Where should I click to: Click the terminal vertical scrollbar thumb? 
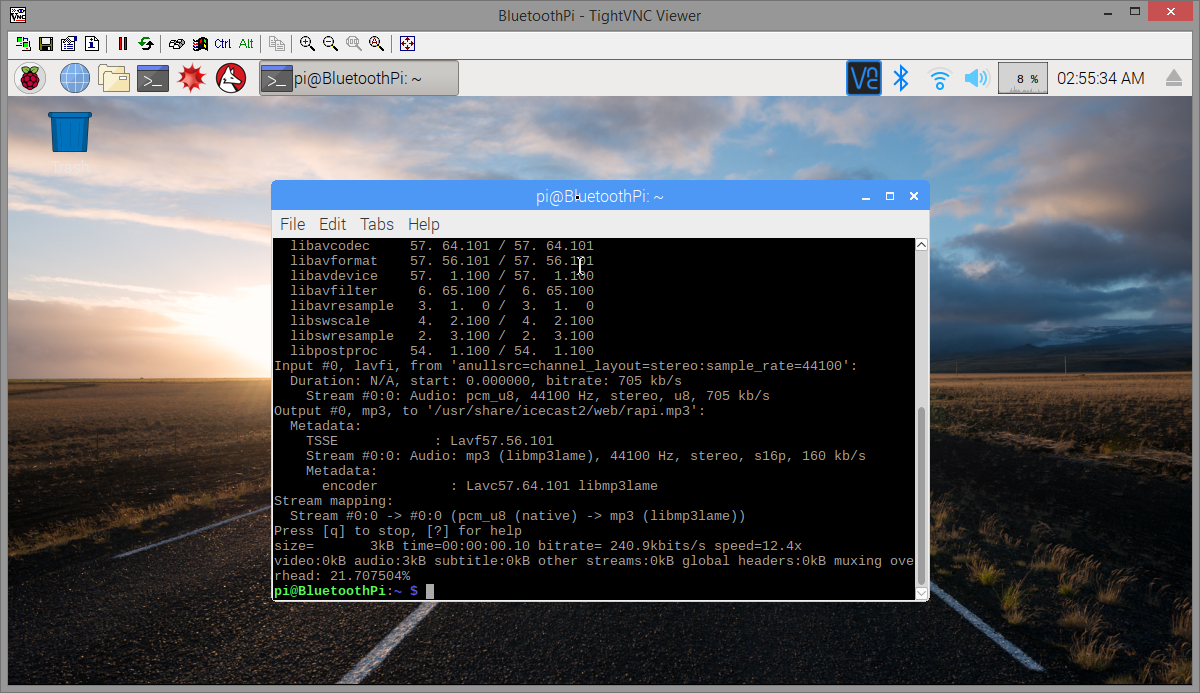[x=922, y=495]
